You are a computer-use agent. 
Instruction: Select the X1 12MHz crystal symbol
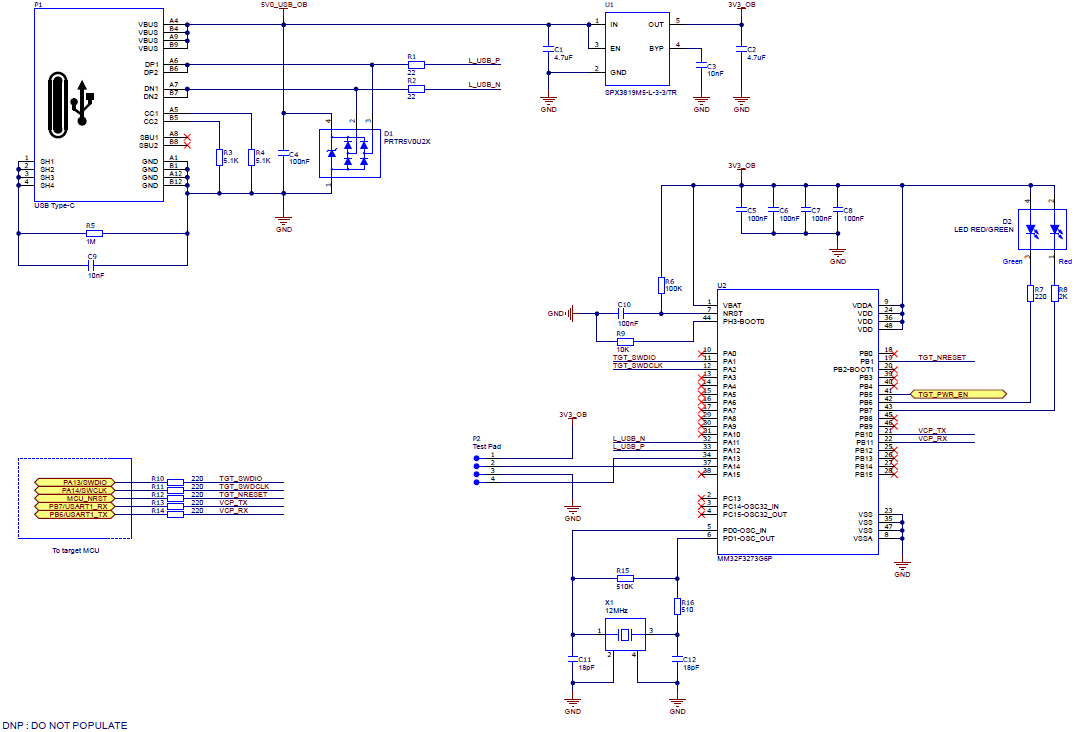pyautogui.click(x=625, y=633)
